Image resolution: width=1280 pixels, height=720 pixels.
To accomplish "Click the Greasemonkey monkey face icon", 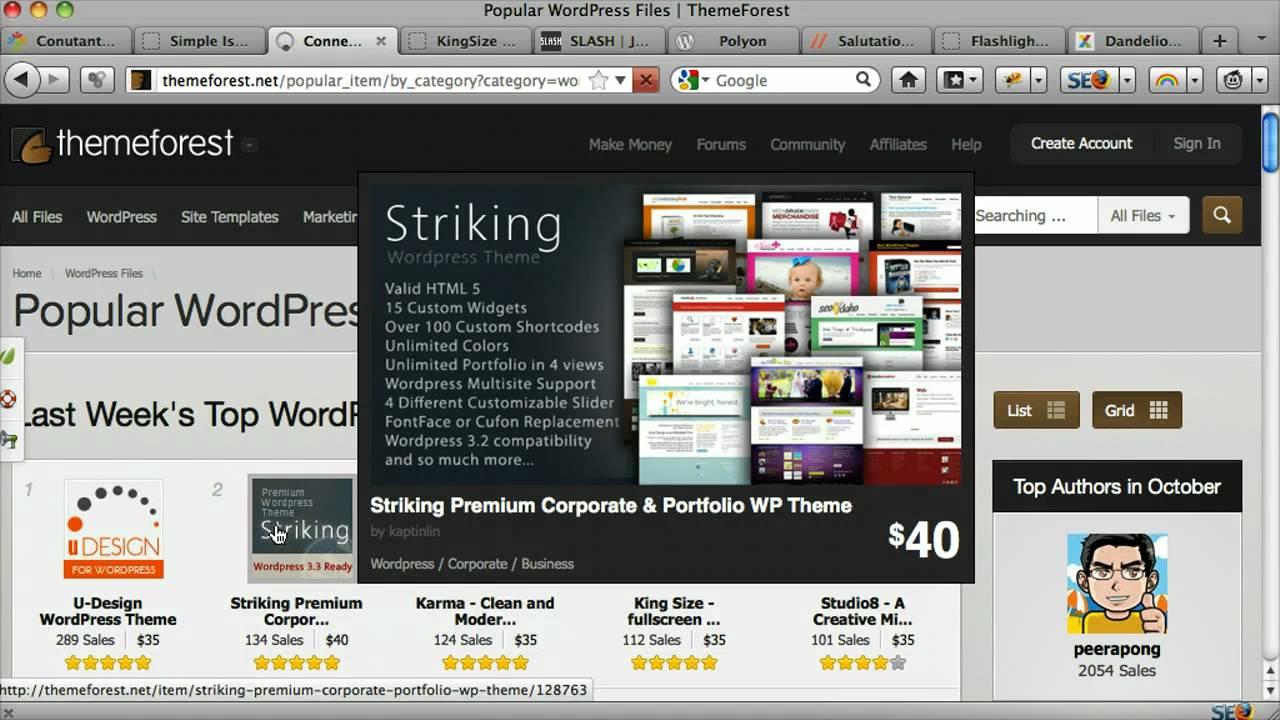I will 1233,80.
